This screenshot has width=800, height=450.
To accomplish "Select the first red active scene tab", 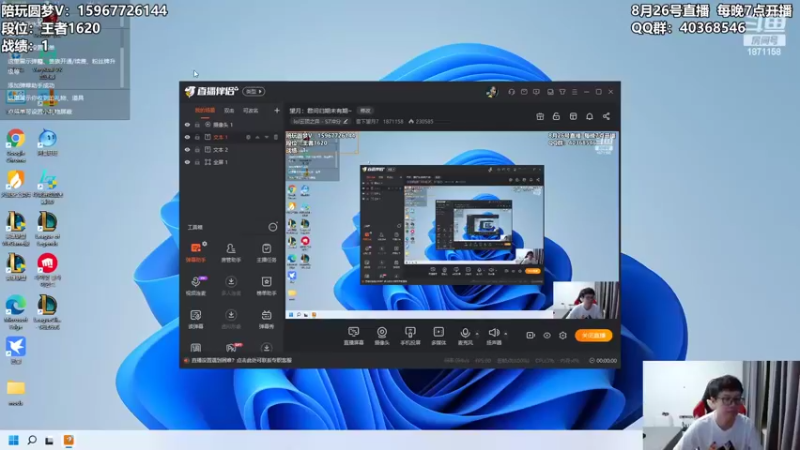I will pyautogui.click(x=205, y=110).
